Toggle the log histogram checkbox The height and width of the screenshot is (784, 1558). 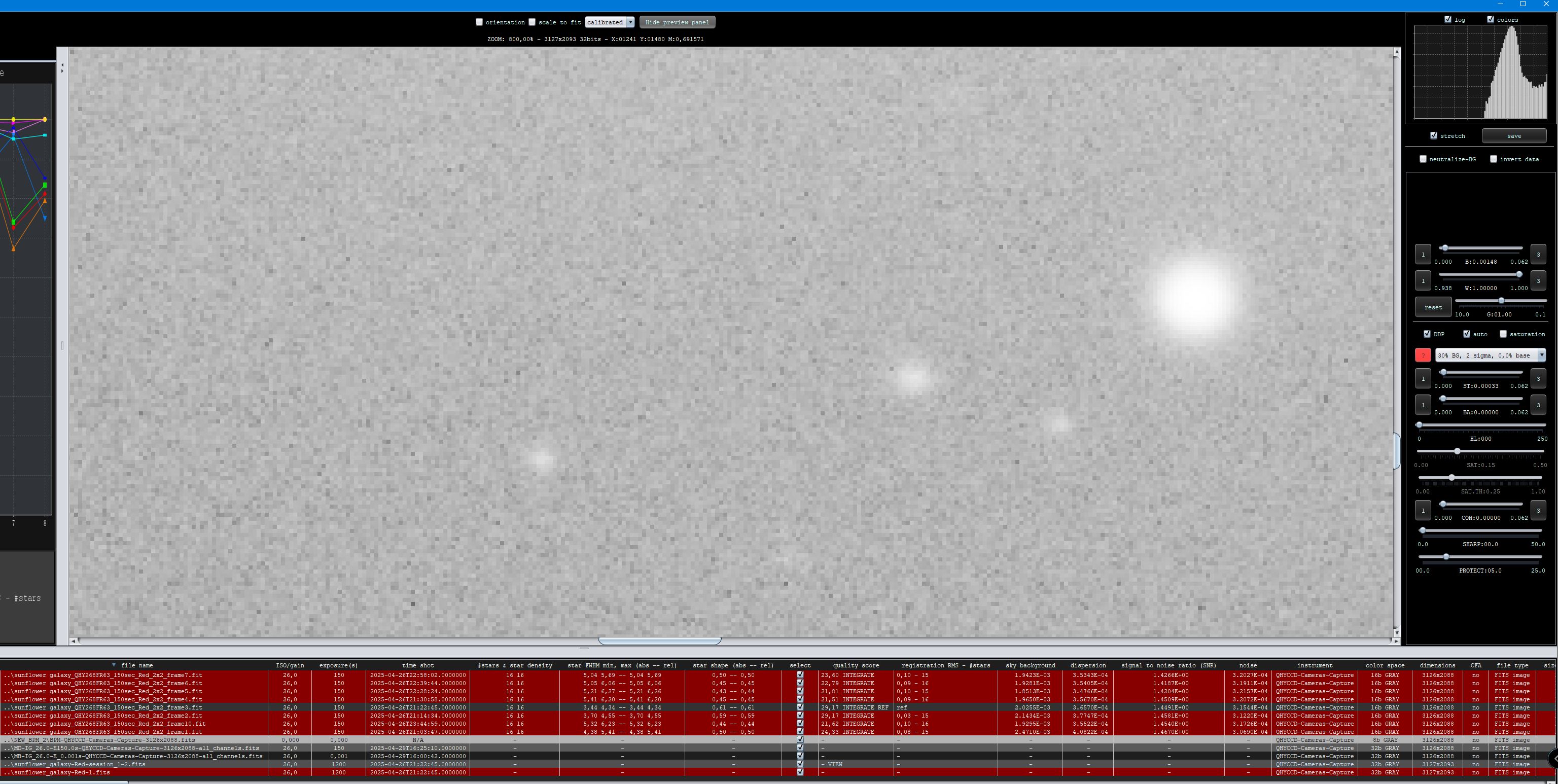click(1448, 19)
